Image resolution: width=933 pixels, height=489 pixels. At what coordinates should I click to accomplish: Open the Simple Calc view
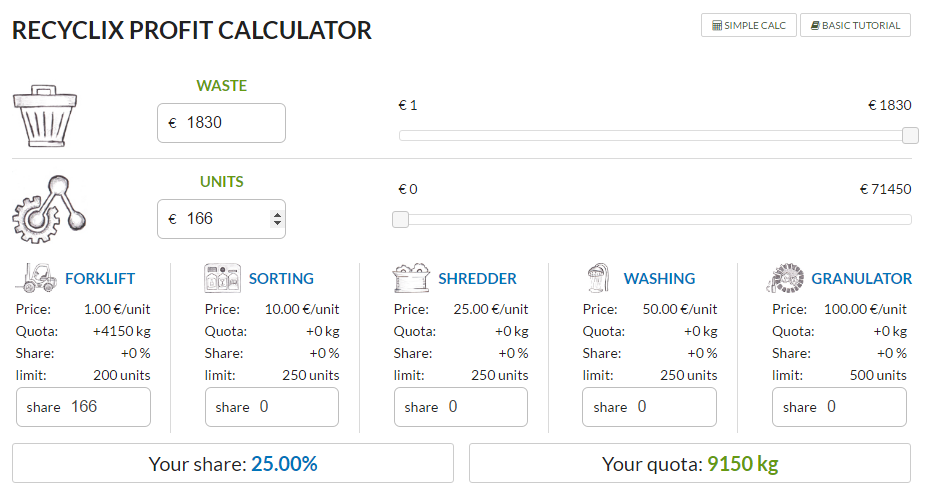coord(749,25)
